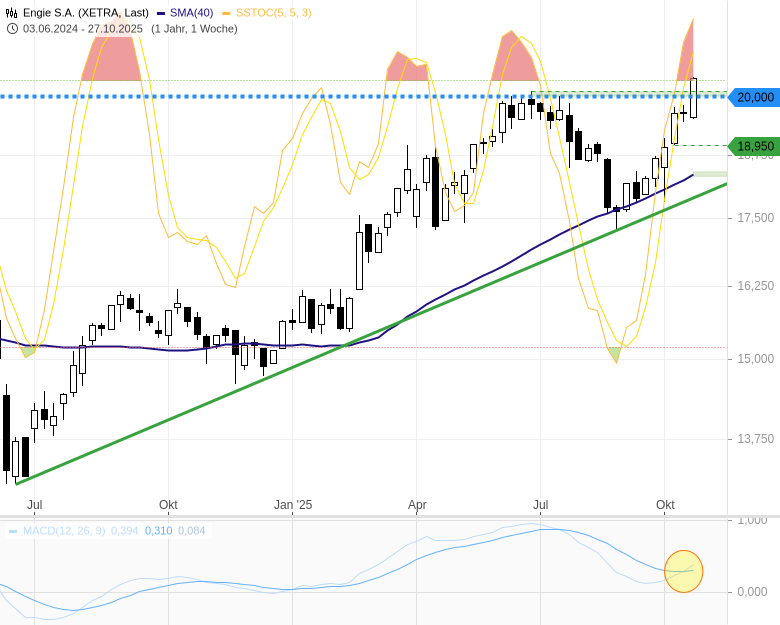Screen dimensions: 780x625
Task: Select the Apr label on the time axis
Action: pos(417,505)
